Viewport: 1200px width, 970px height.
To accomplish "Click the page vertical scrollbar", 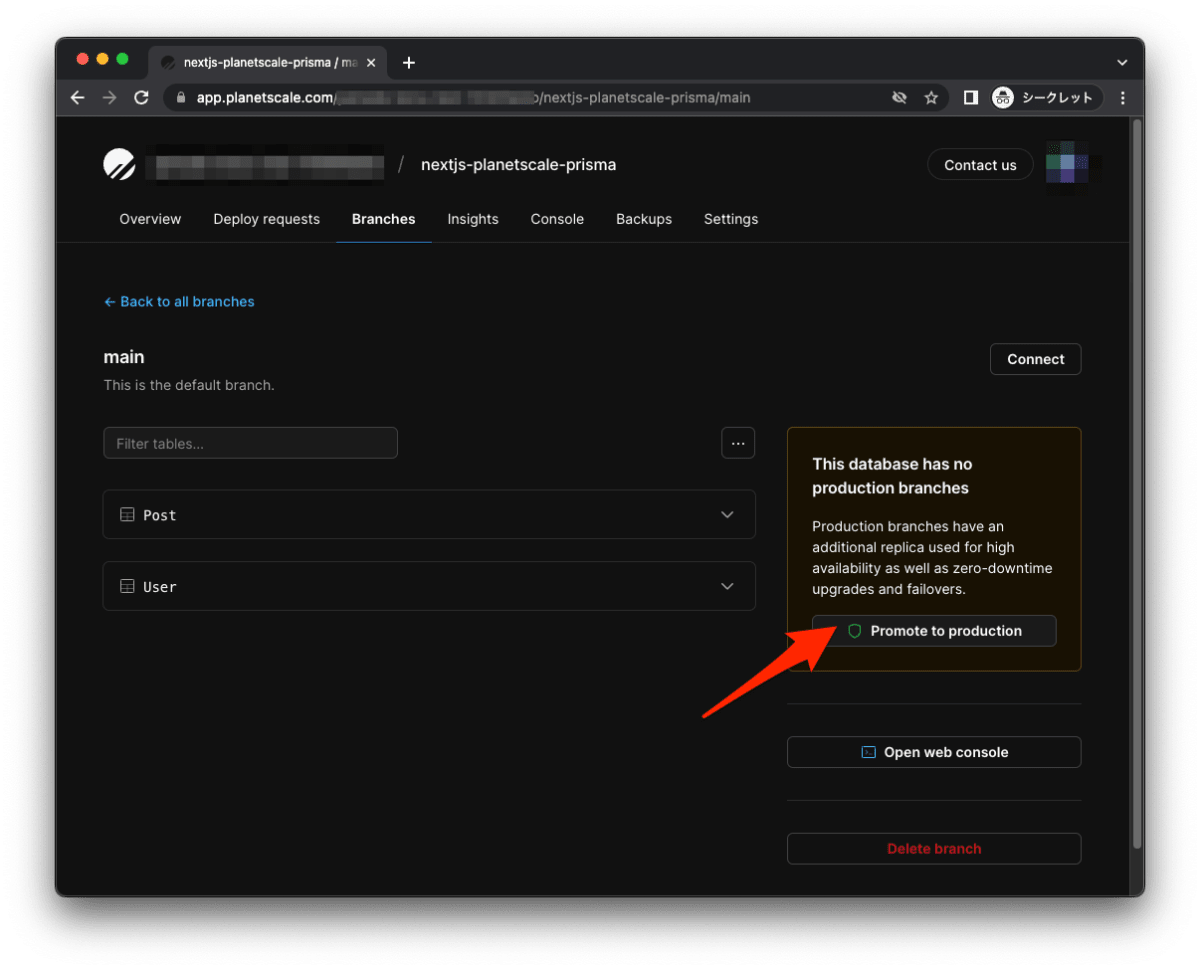I will pos(1136,485).
